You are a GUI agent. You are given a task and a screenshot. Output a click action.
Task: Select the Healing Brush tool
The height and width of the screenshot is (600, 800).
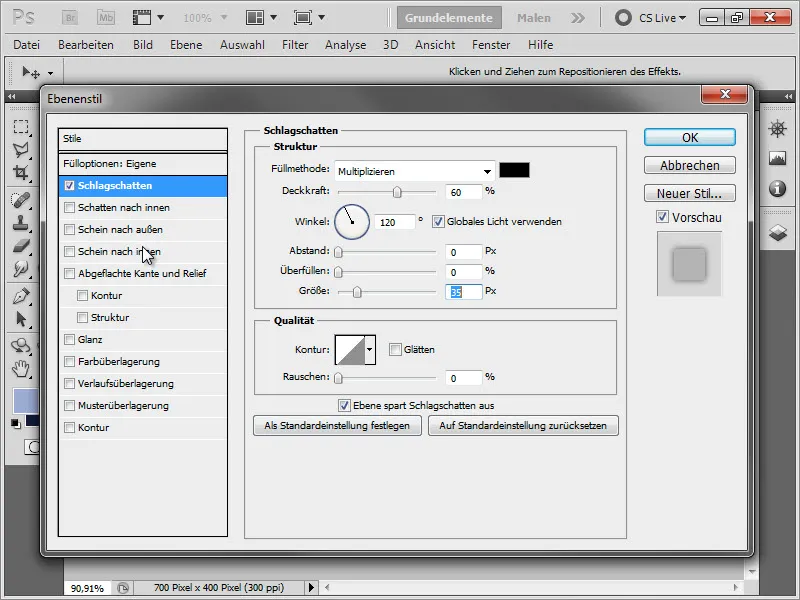coord(21,200)
